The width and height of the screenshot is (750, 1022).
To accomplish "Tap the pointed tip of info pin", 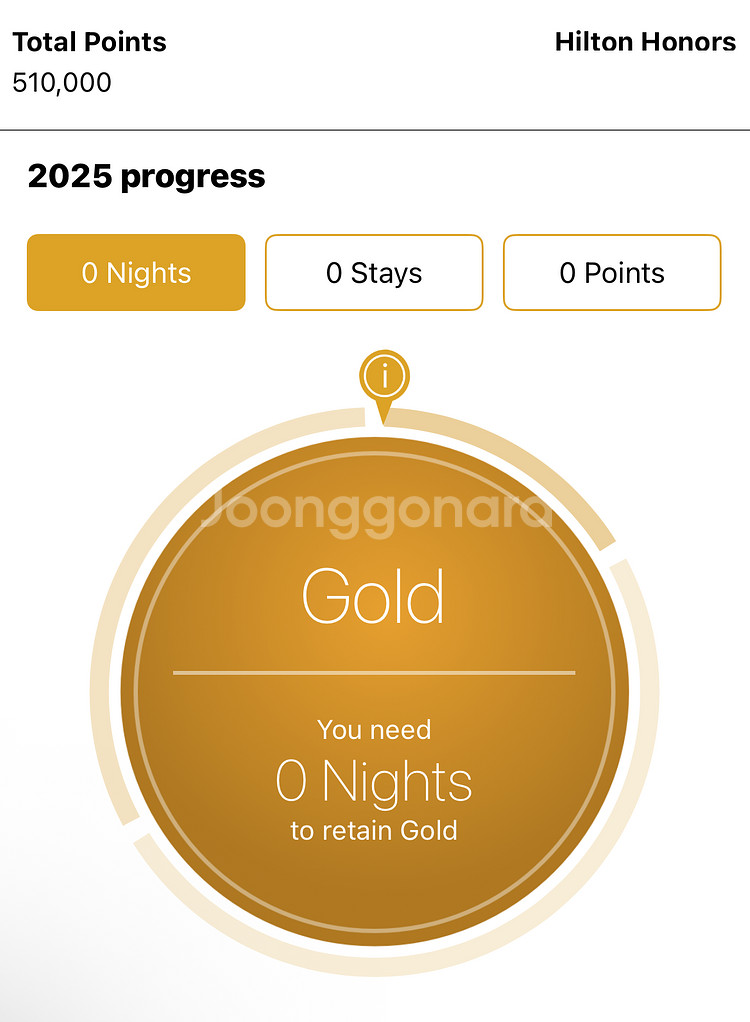I will pyautogui.click(x=384, y=417).
